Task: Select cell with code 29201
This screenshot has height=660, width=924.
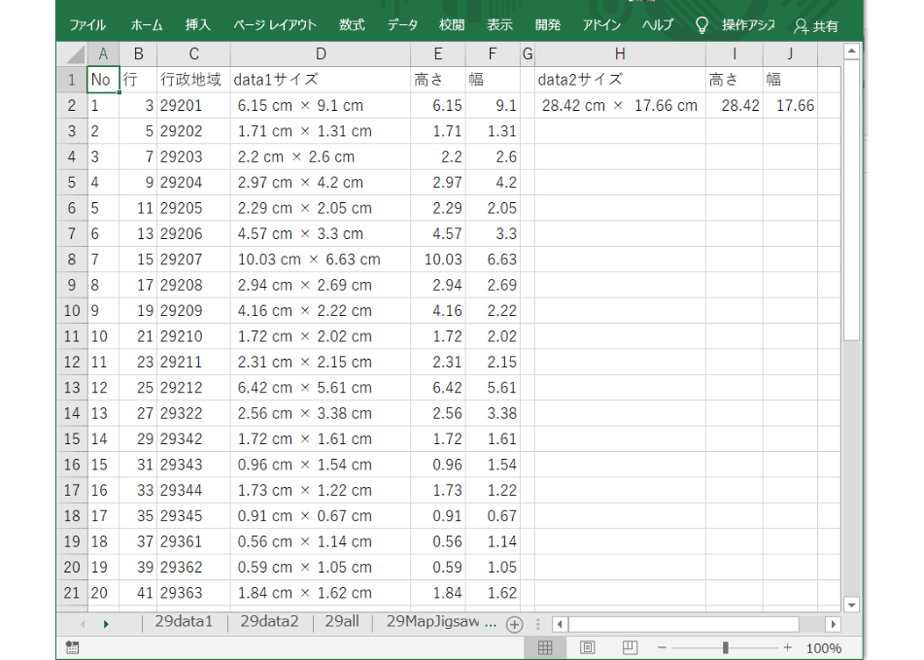Action: click(x=193, y=105)
